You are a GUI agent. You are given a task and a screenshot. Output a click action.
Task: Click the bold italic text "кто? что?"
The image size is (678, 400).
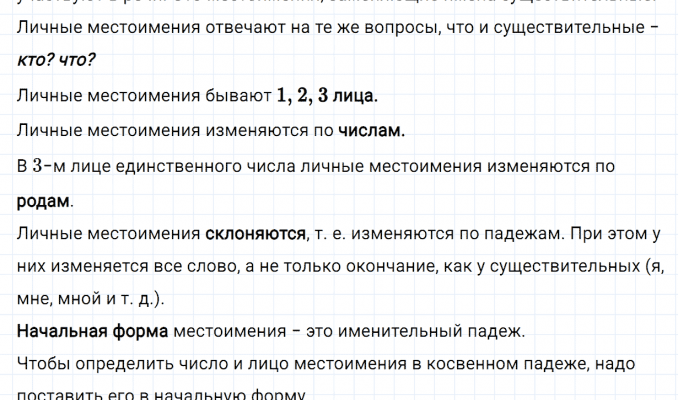click(x=54, y=61)
